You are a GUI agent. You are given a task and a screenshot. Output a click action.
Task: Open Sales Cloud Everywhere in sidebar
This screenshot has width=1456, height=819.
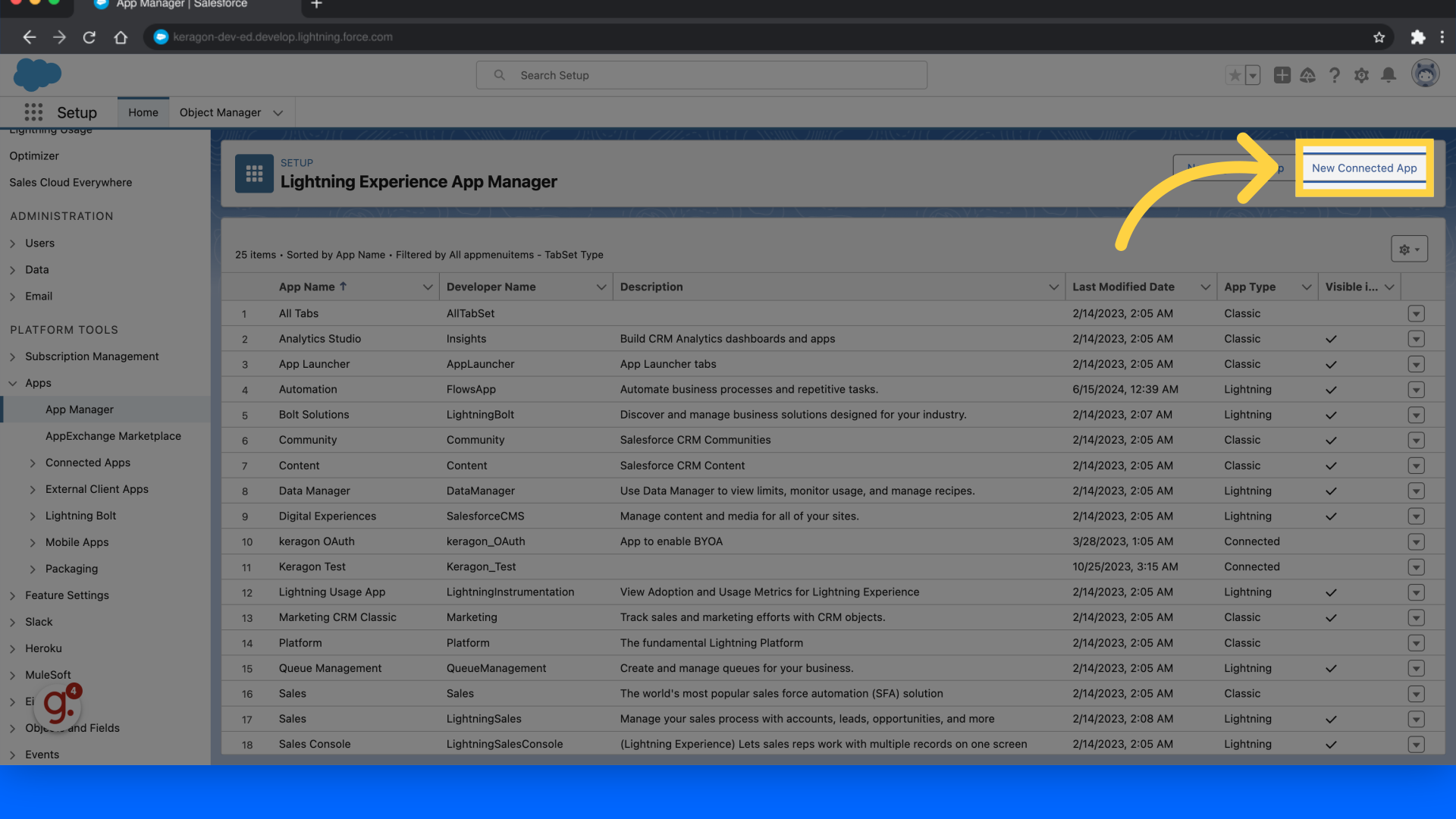[71, 182]
